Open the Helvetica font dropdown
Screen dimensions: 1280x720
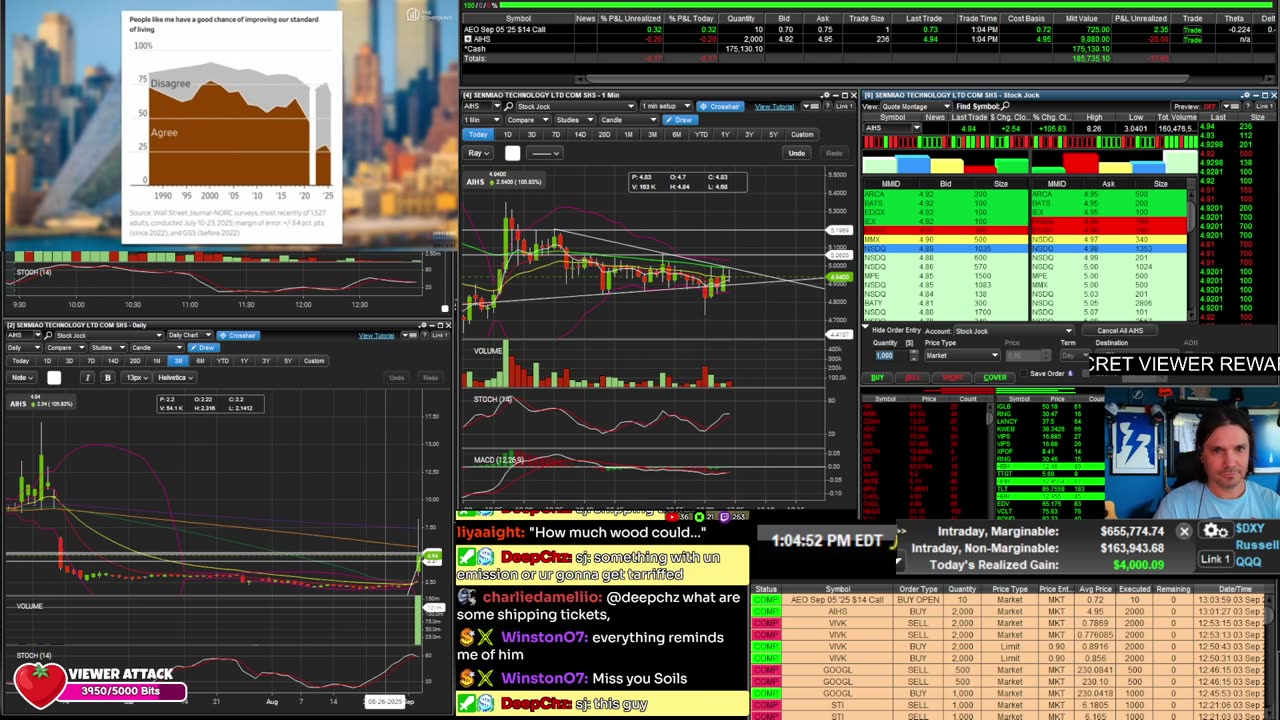pyautogui.click(x=175, y=377)
